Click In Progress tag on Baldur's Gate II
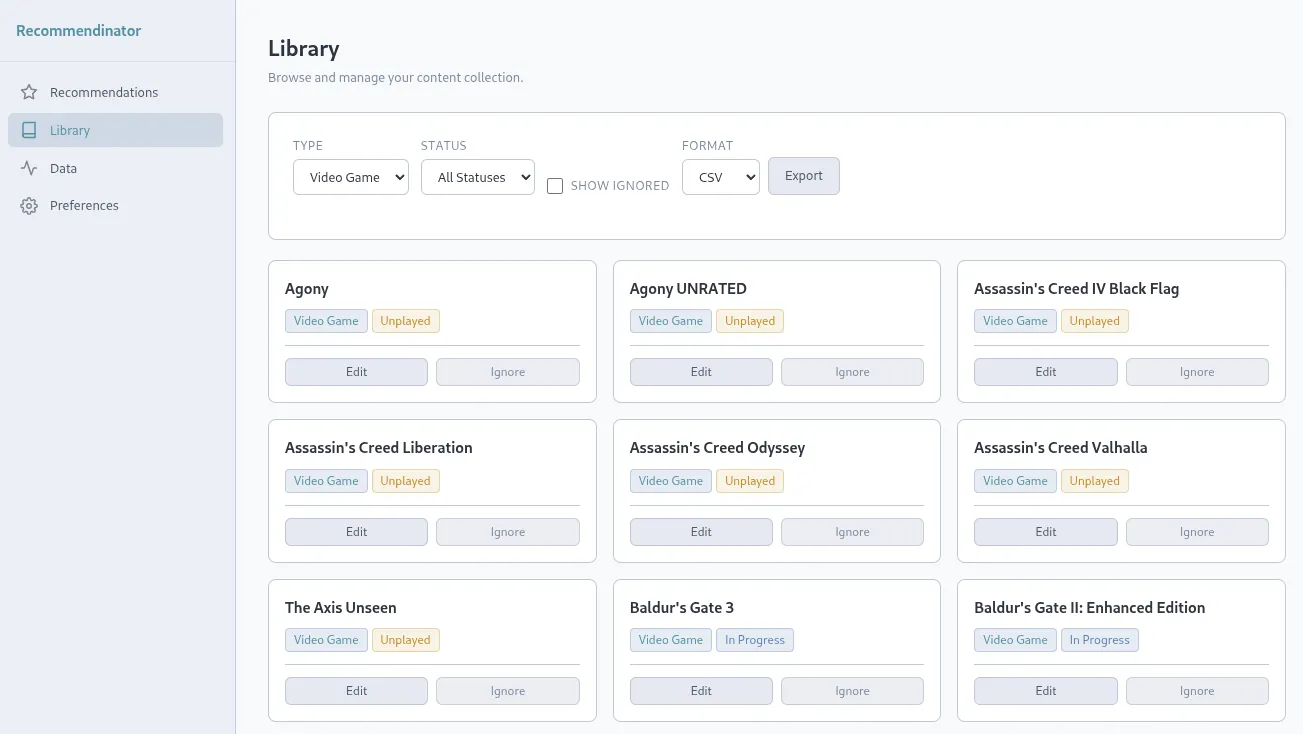The width and height of the screenshot is (1303, 734). click(1100, 640)
